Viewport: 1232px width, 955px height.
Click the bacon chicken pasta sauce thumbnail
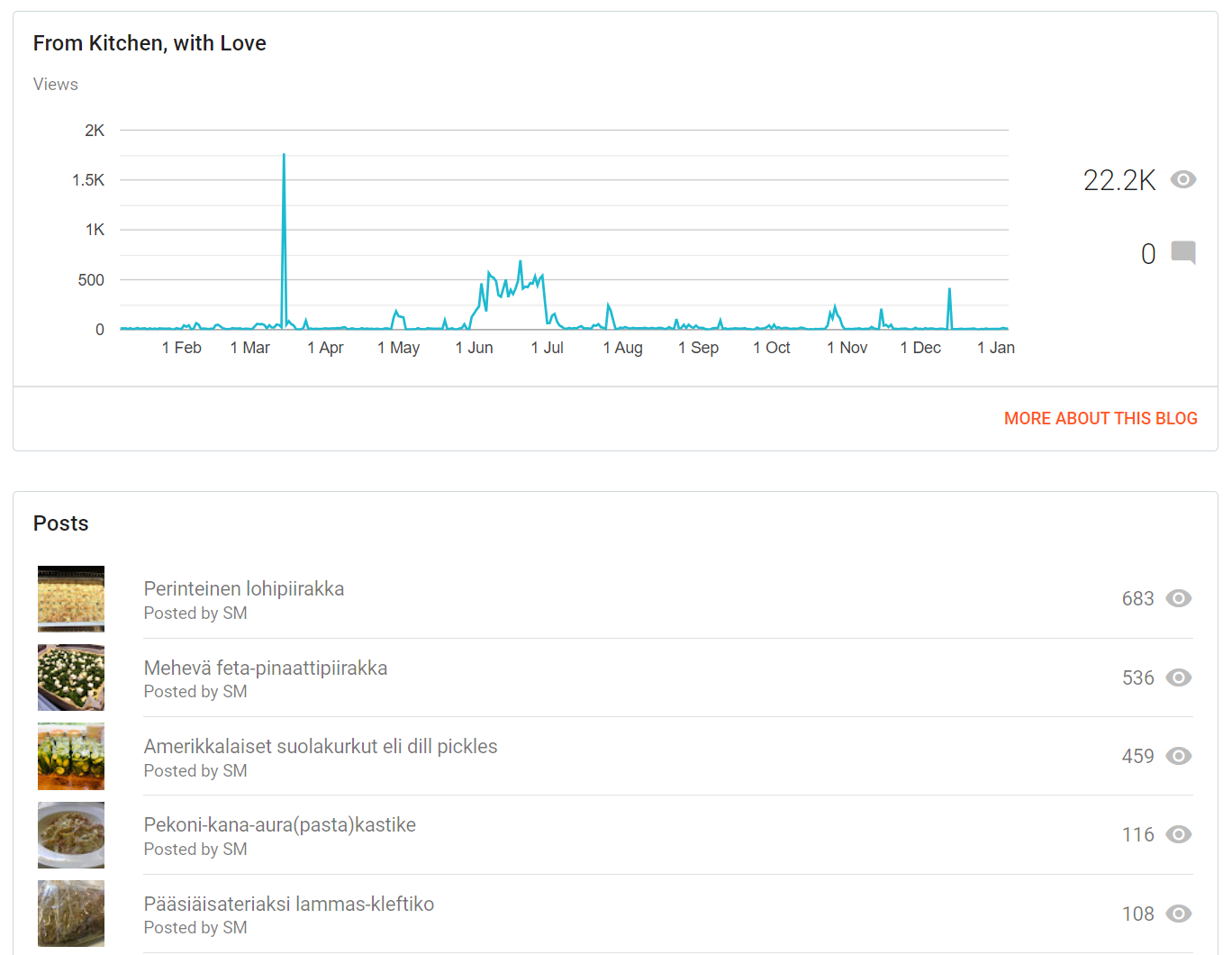point(71,834)
